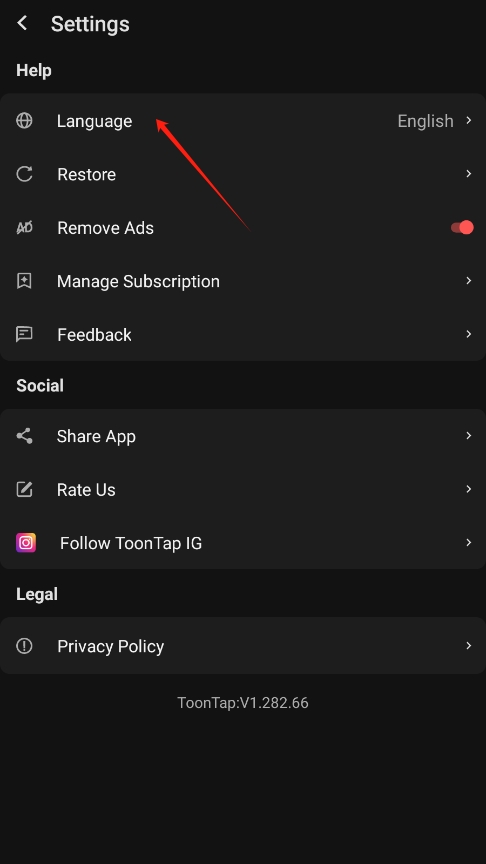Toggle the Remove Ads switch
The height and width of the screenshot is (864, 486).
[462, 227]
